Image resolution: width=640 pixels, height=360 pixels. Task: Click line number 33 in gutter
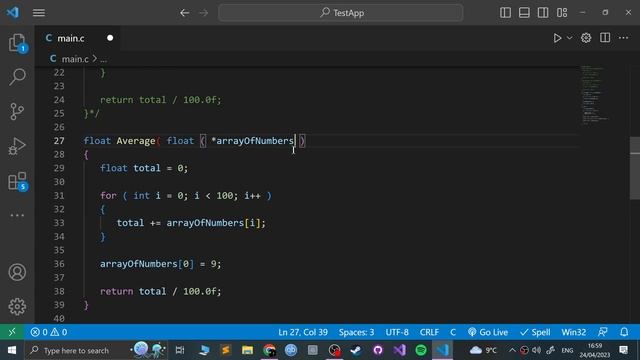59,223
